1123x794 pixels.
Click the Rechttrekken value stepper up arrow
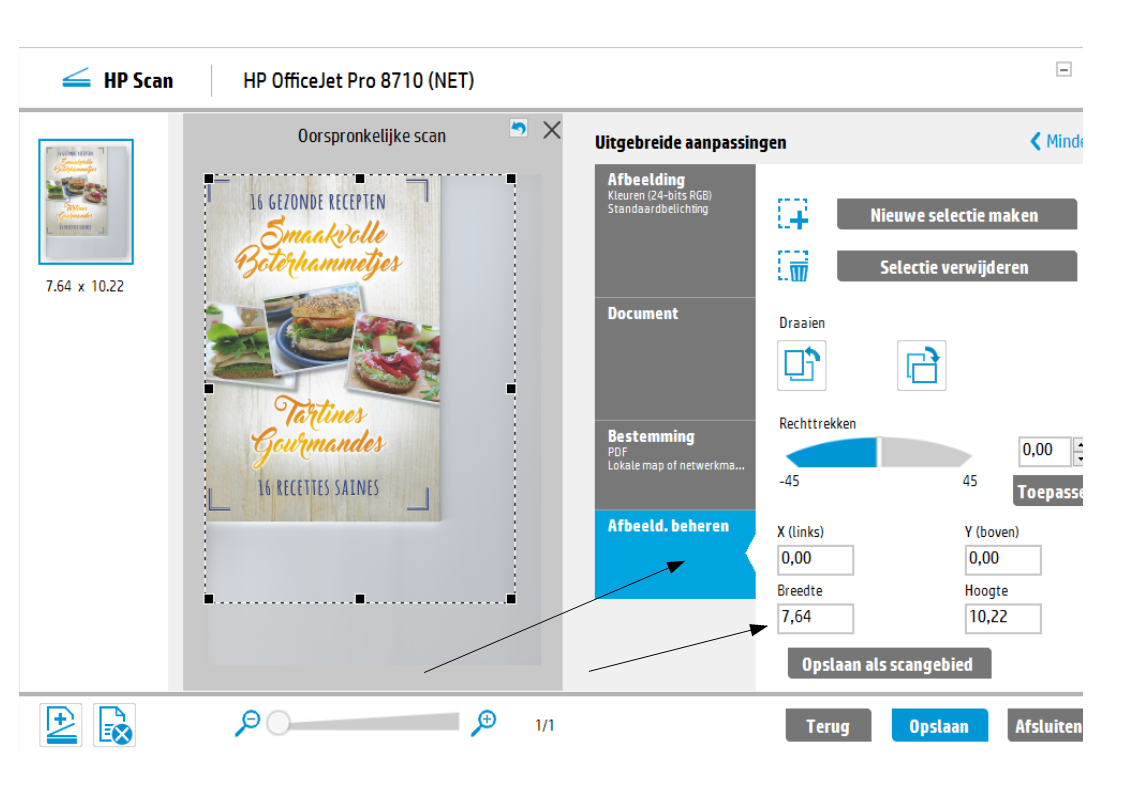pyautogui.click(x=1081, y=445)
